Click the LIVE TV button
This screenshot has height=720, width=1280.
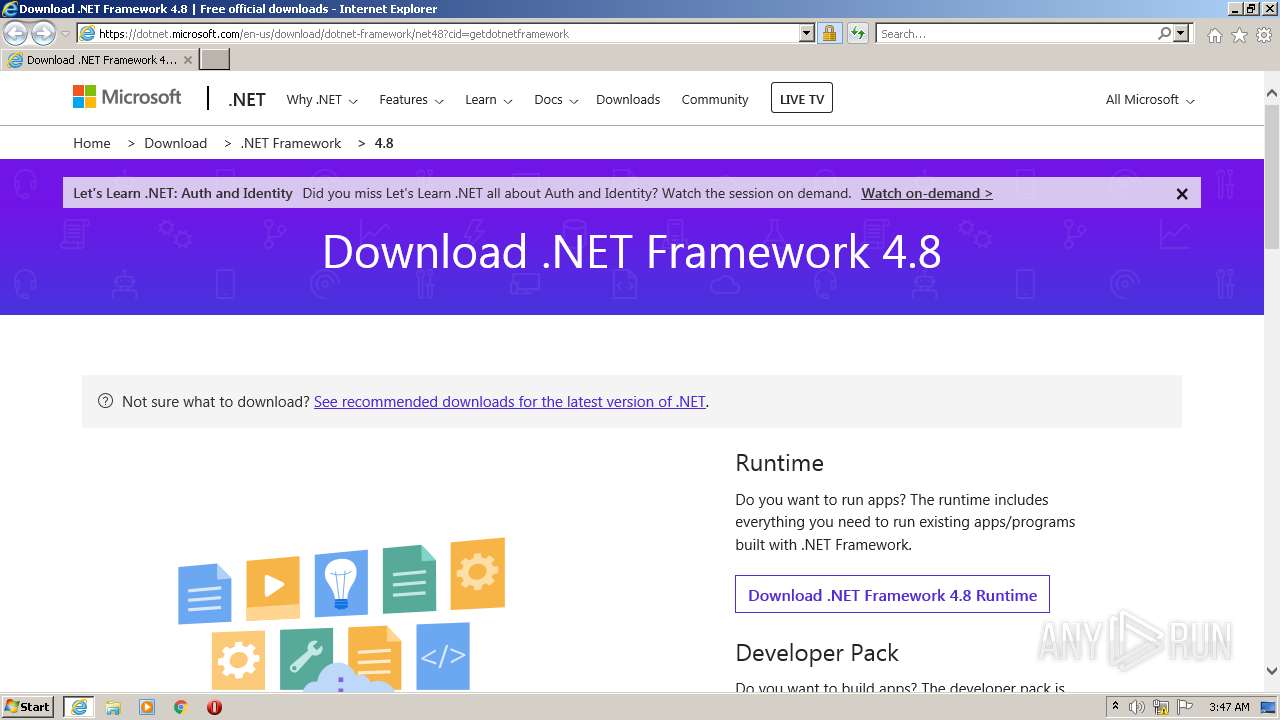click(x=802, y=99)
